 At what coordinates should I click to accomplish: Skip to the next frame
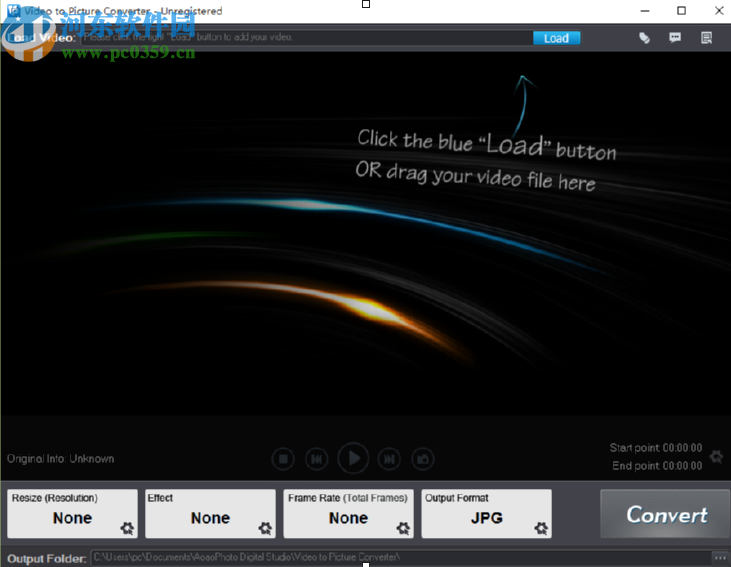click(389, 459)
